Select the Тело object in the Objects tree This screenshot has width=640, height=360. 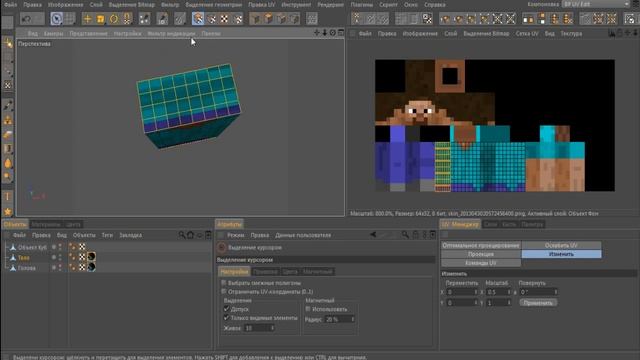tap(24, 258)
